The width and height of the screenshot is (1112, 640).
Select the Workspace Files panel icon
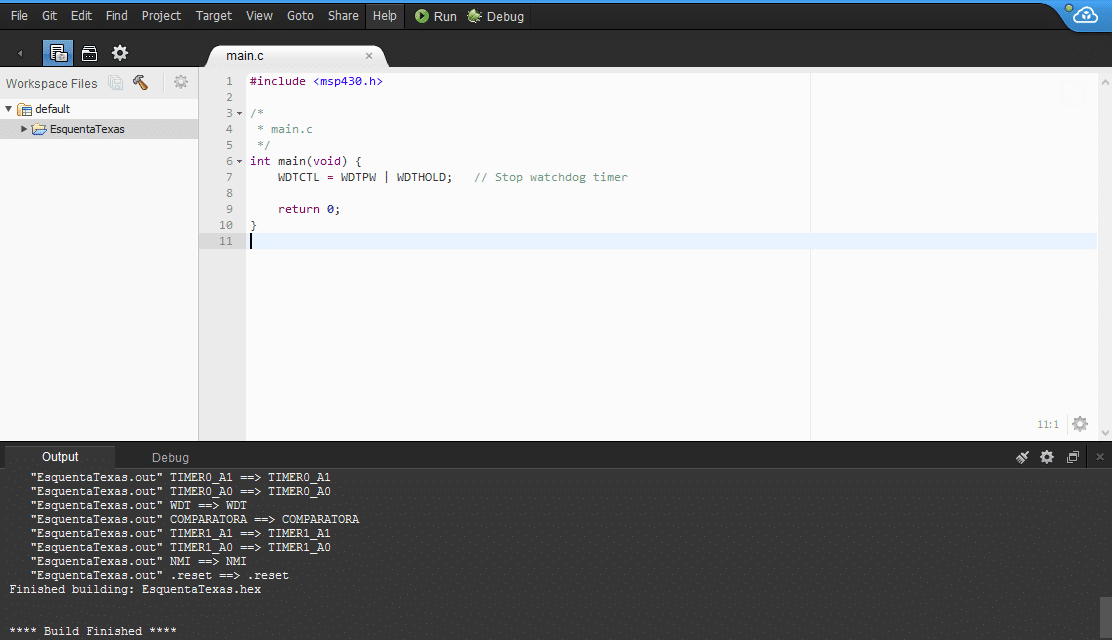tap(58, 53)
